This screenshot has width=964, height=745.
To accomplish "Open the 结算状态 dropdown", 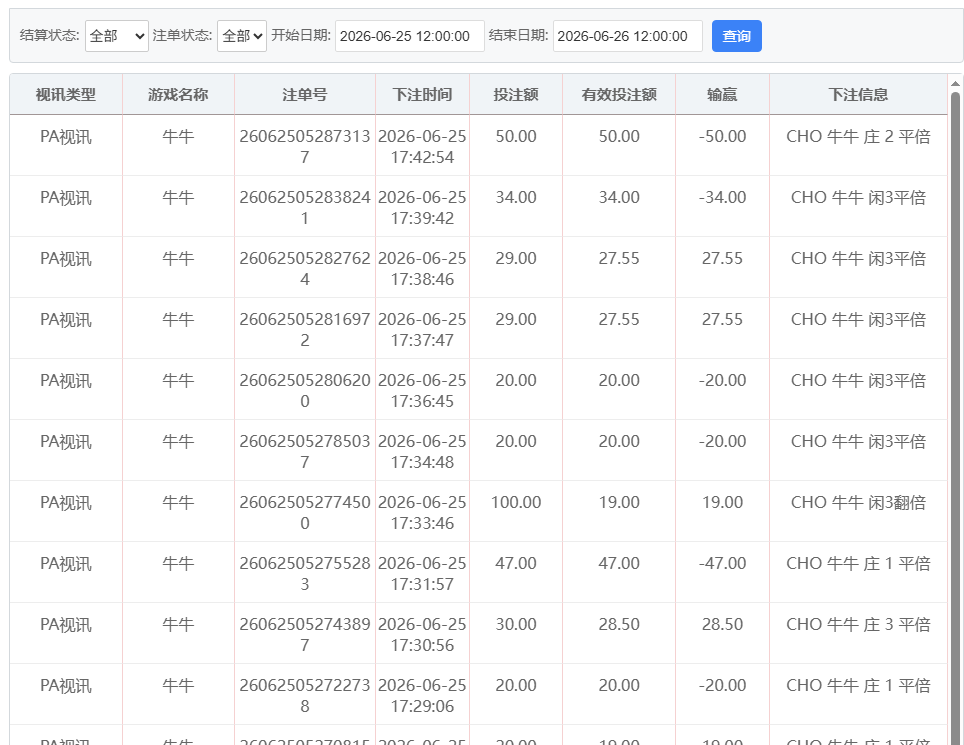I will [x=117, y=36].
